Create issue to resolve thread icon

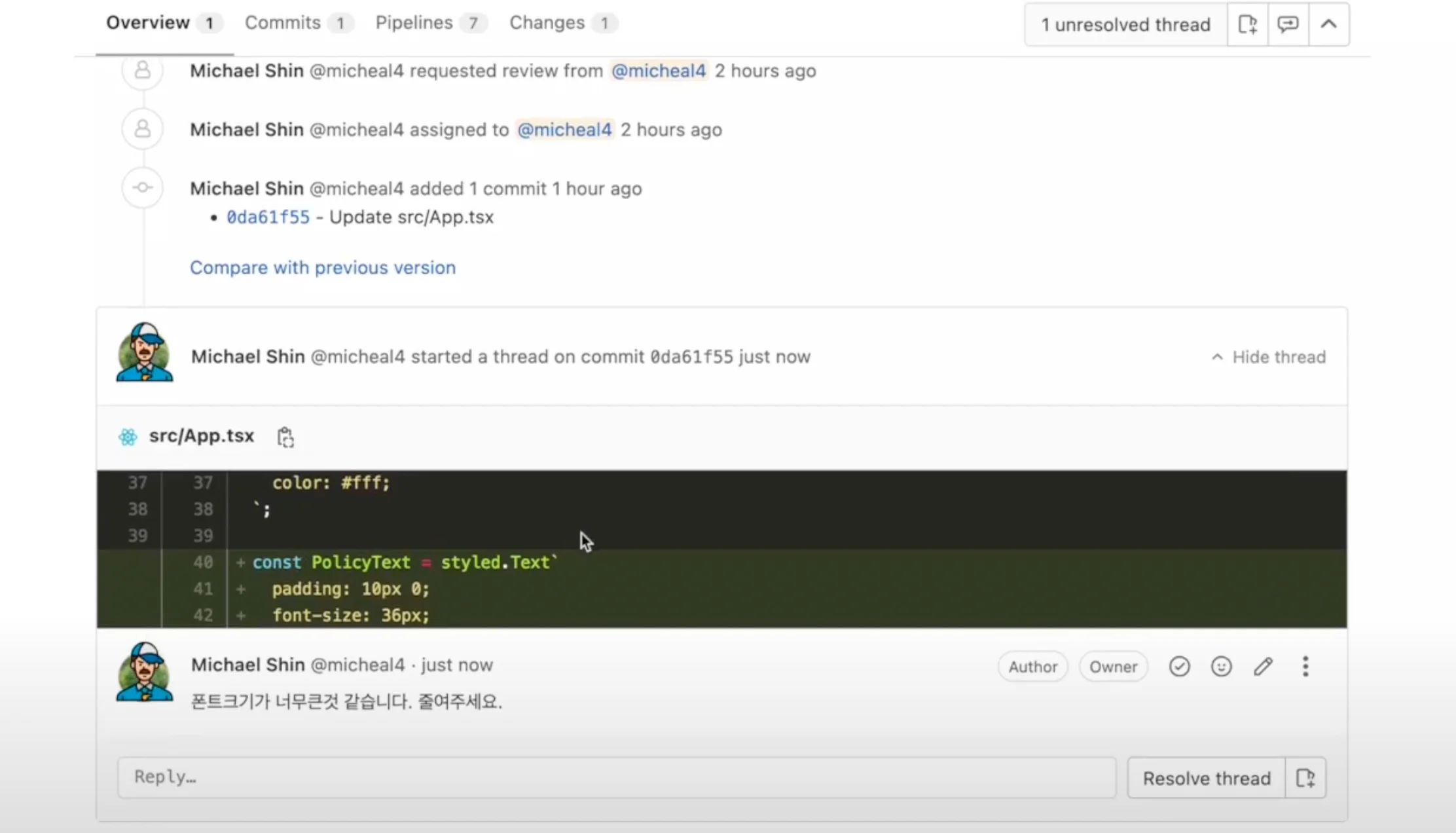click(x=1305, y=778)
